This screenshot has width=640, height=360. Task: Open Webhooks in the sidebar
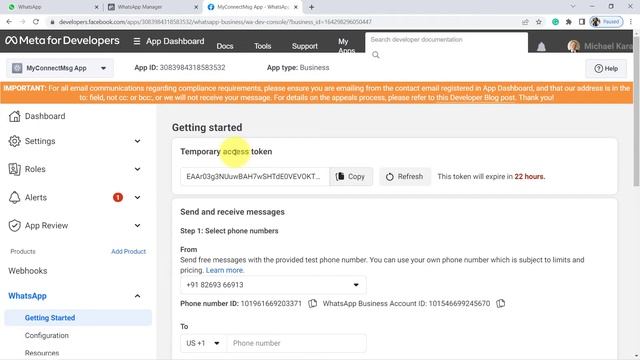pos(28,271)
